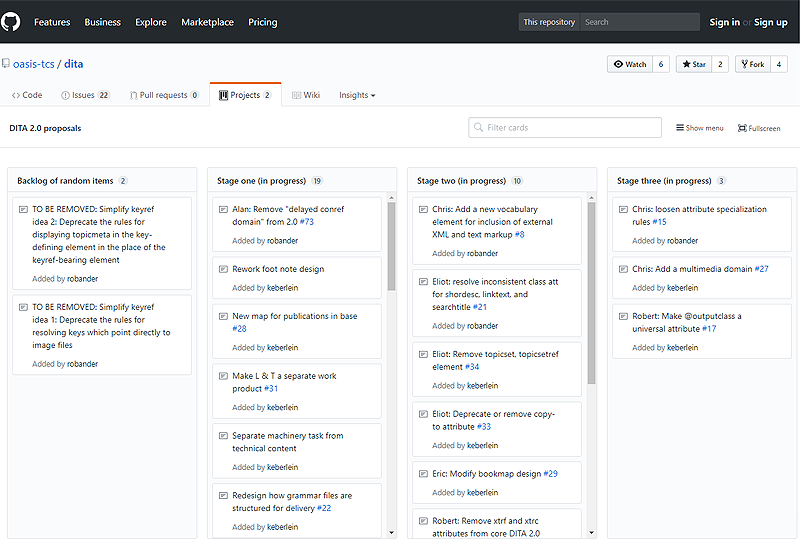The image size is (800, 540).
Task: Open the Issues tab
Action: pos(85,95)
